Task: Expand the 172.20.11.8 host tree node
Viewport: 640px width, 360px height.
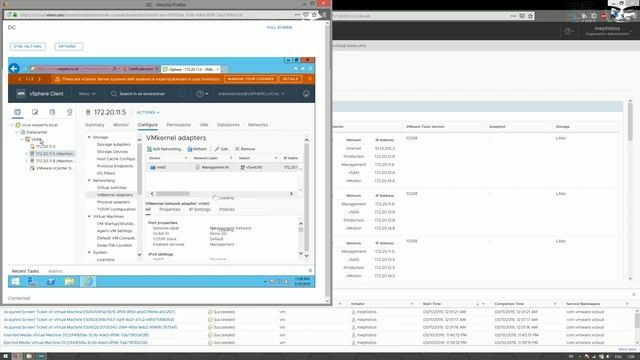Action: click(27, 161)
